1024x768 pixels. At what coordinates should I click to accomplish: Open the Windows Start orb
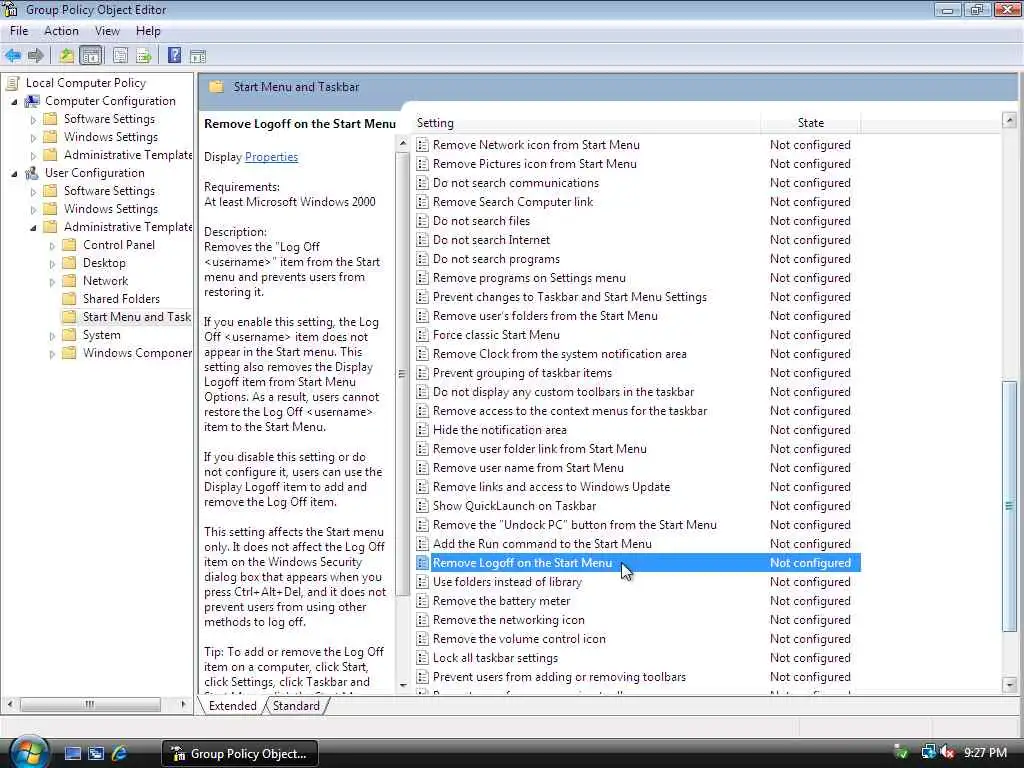[x=28, y=753]
